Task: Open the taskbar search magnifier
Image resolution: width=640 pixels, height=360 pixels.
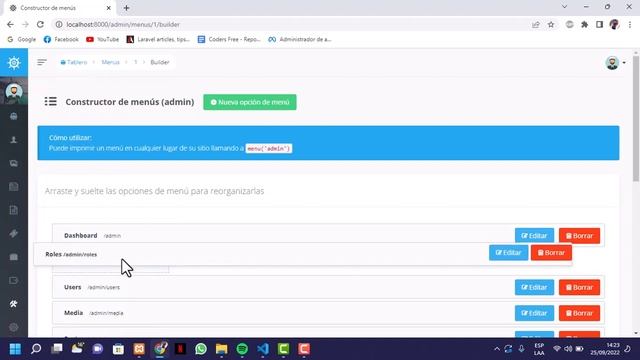Action: pos(36,349)
